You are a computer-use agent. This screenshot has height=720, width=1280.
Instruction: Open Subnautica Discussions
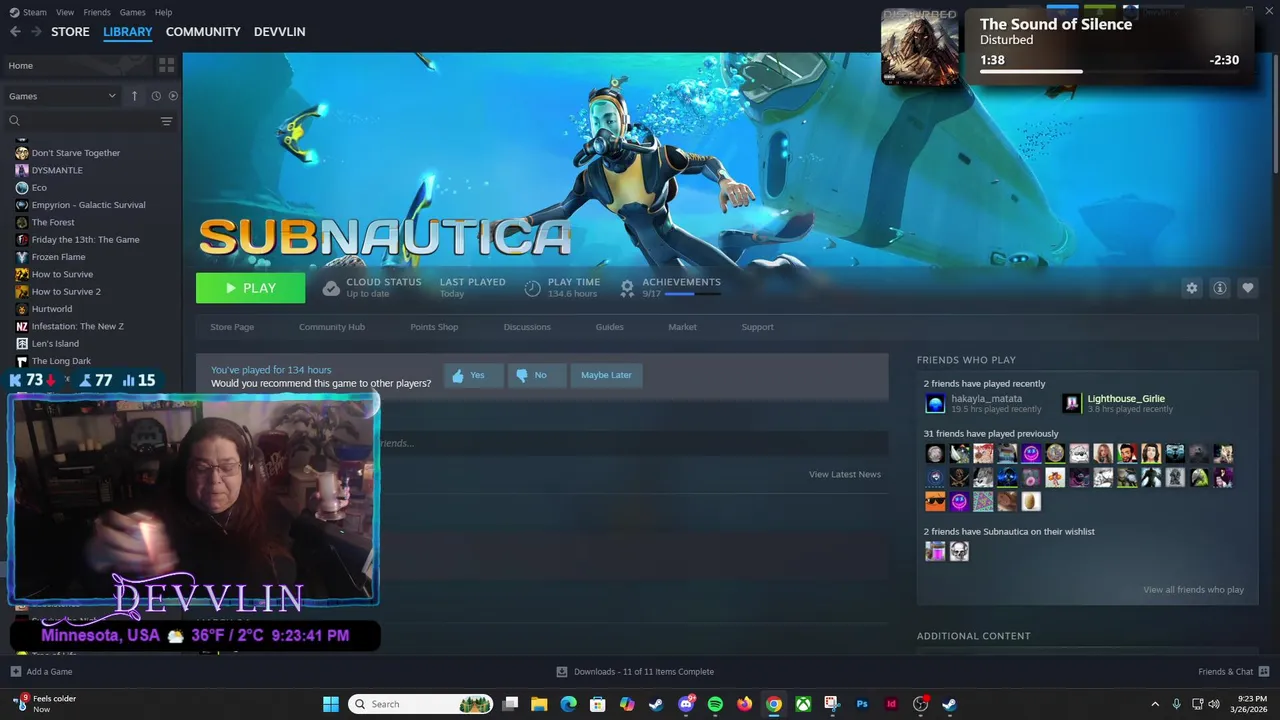click(527, 327)
